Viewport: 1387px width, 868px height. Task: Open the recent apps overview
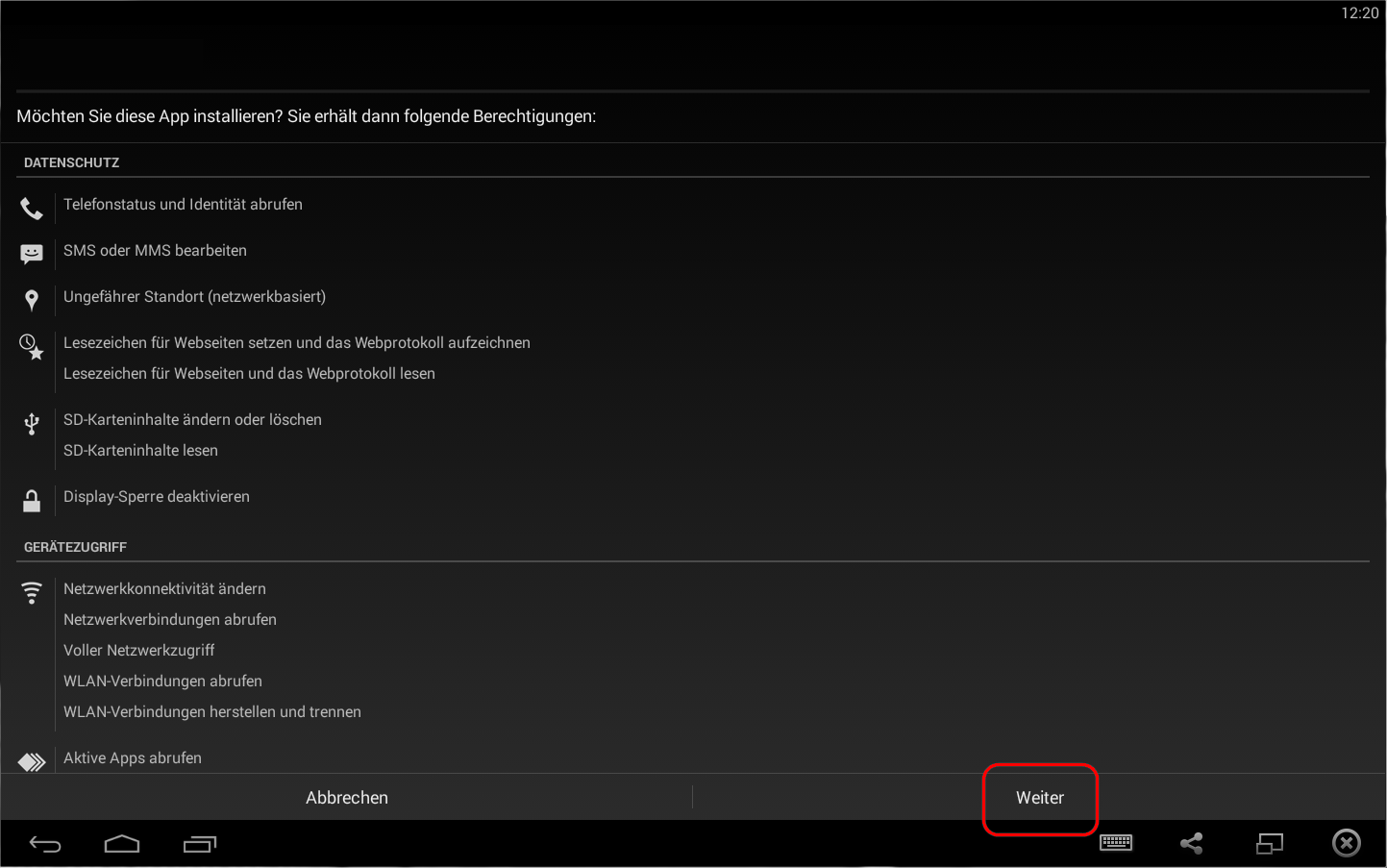click(200, 844)
